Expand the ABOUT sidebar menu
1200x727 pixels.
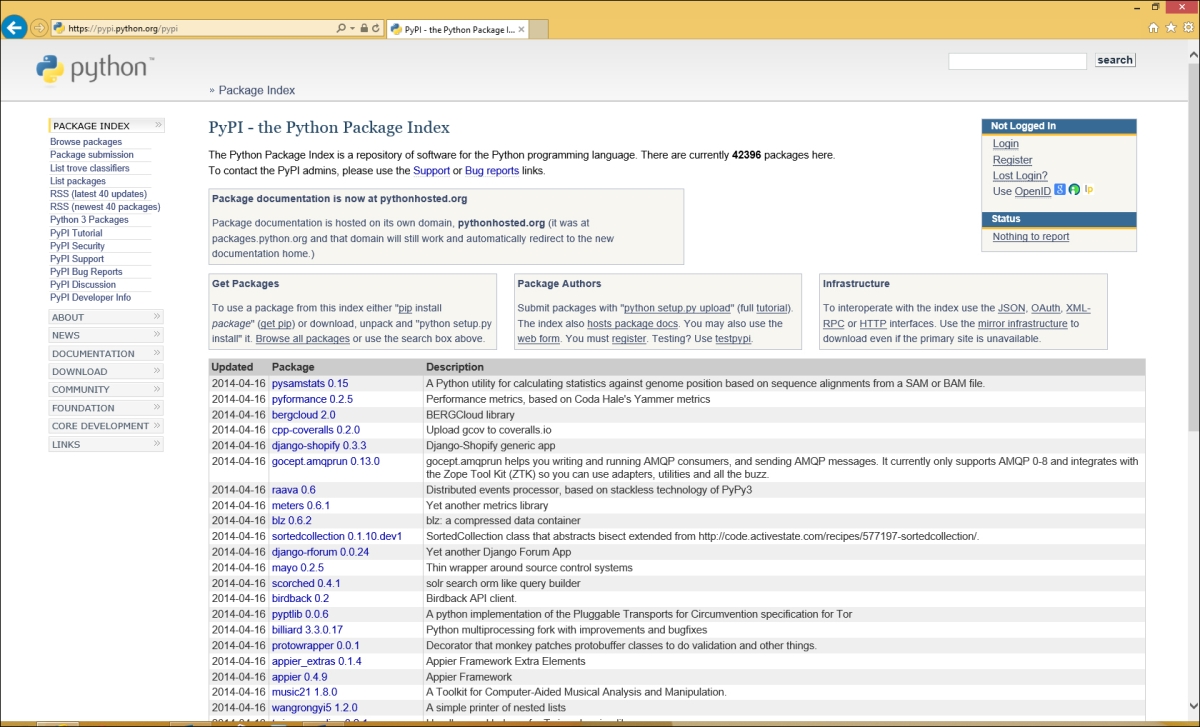[106, 318]
